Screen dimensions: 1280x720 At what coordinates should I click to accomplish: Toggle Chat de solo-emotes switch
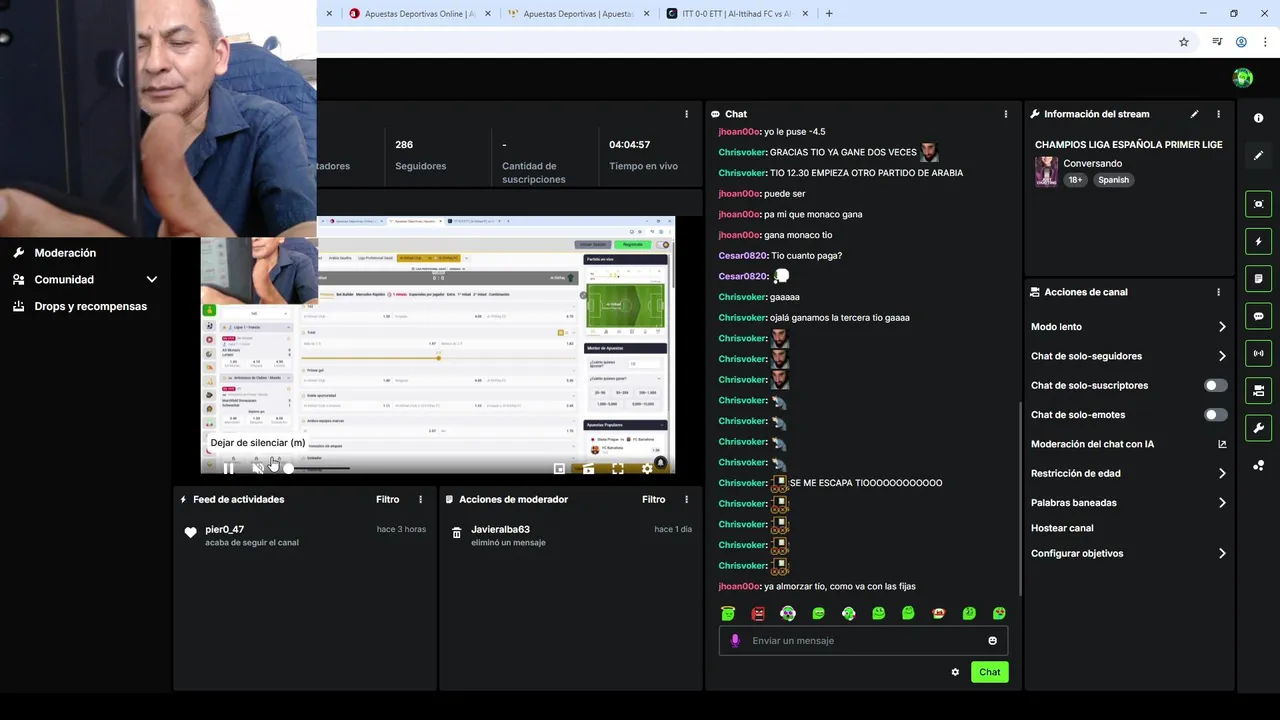pyautogui.click(x=1215, y=414)
